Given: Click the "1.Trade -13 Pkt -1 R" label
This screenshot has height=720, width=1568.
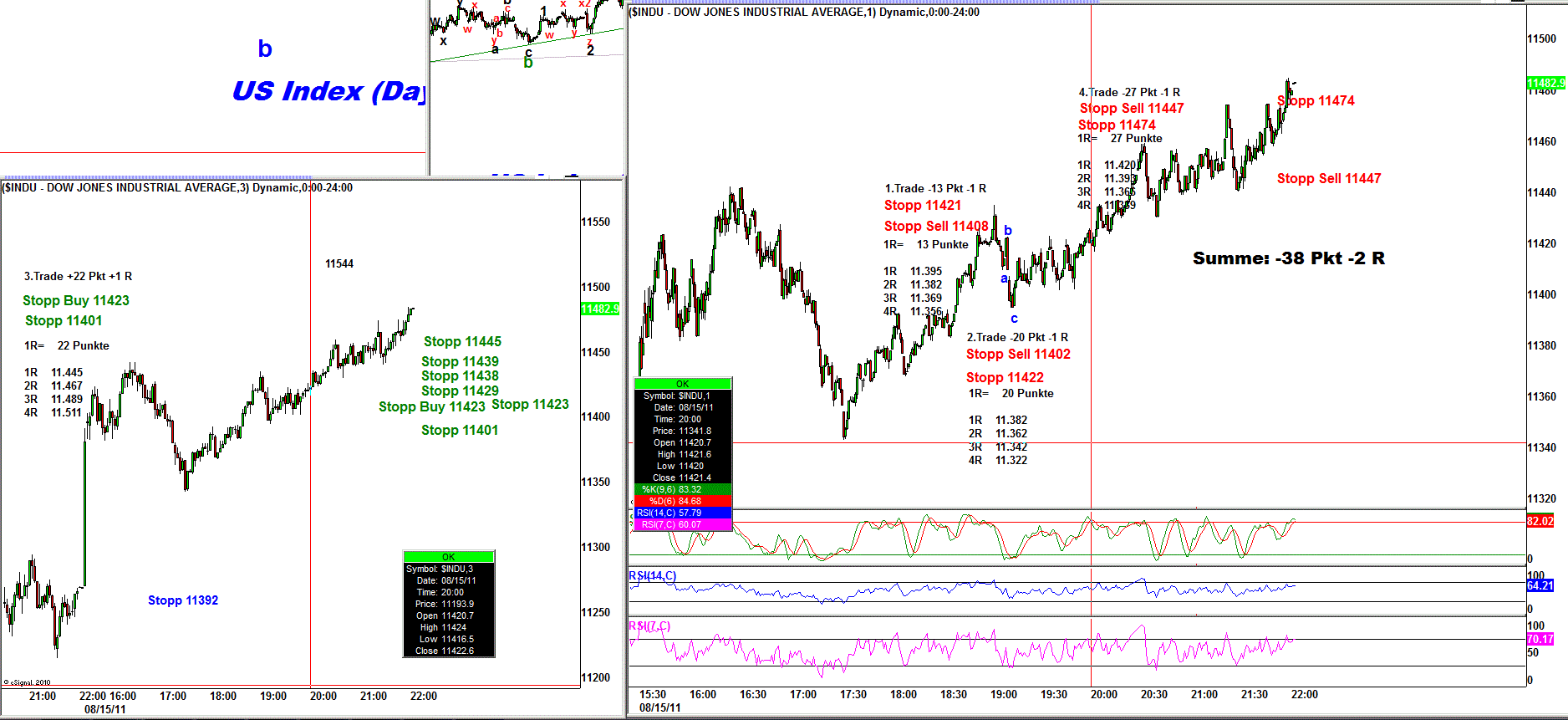Looking at the screenshot, I should (x=935, y=188).
